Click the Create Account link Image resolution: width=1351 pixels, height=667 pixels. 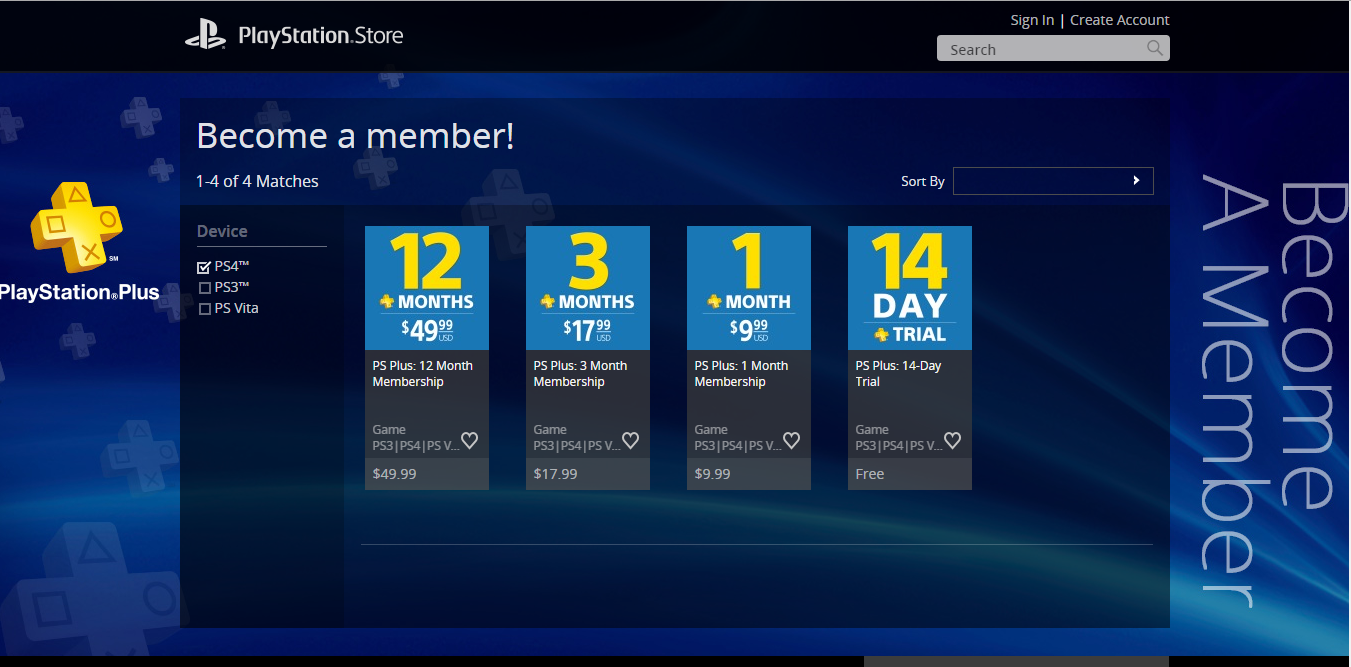[1120, 20]
